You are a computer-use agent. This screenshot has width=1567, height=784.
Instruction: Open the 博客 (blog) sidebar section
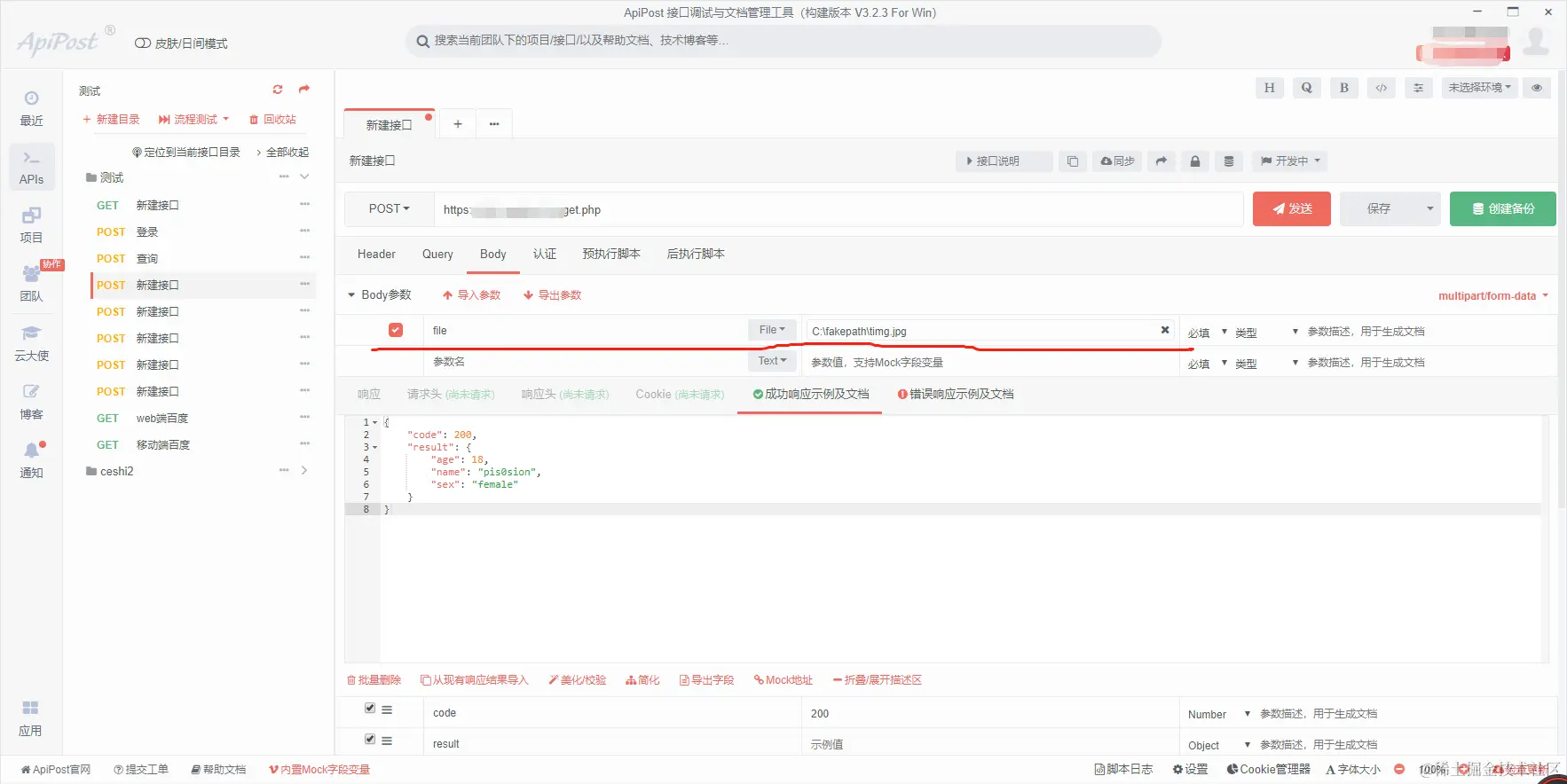[x=31, y=402]
